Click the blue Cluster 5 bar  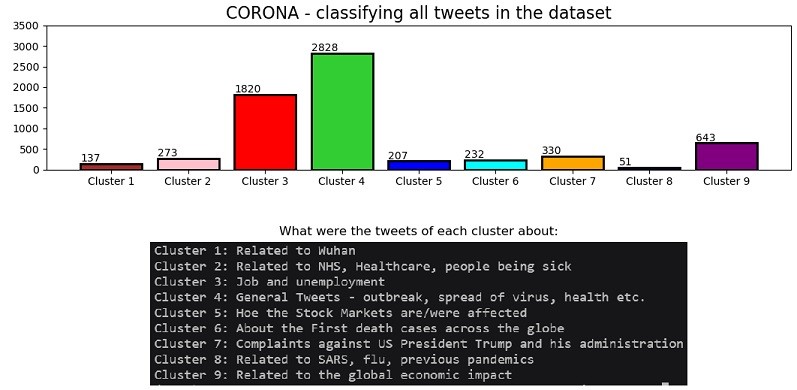[x=419, y=165]
